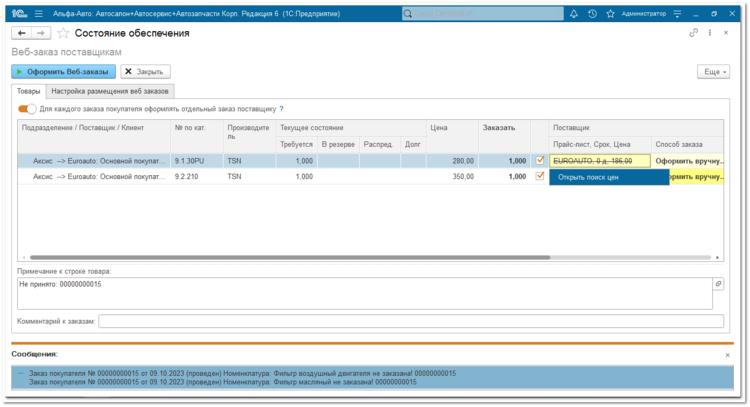Click Цена column header

pos(452,136)
